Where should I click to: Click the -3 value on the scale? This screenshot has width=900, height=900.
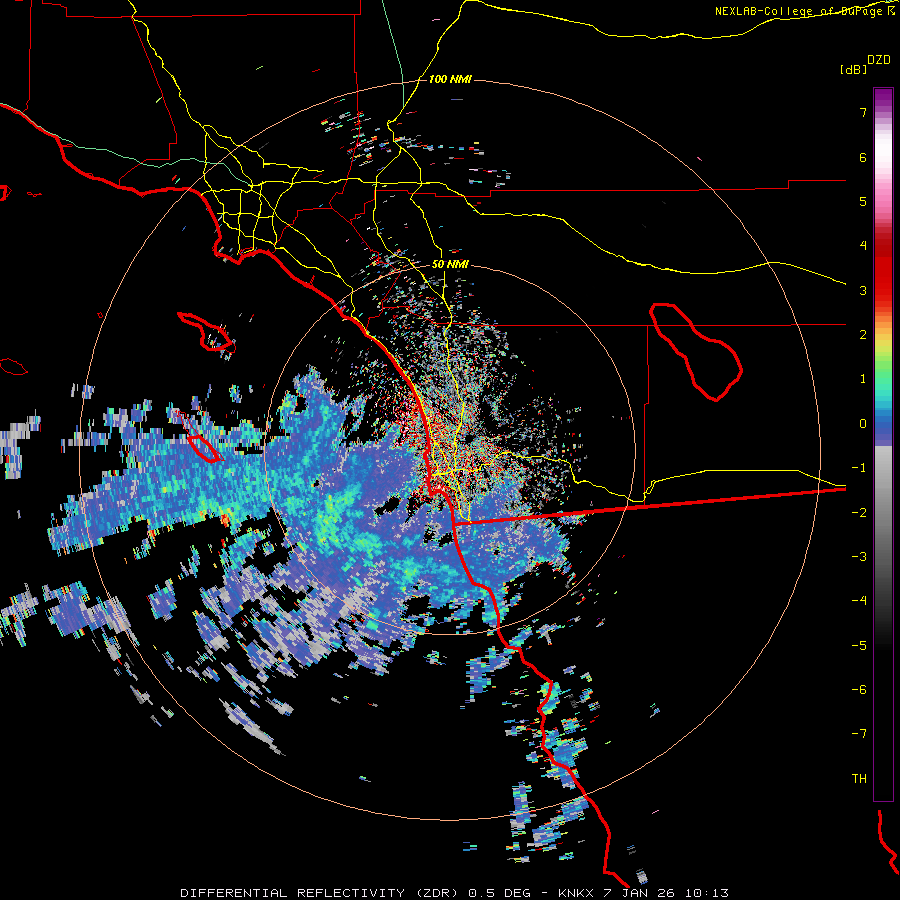tap(859, 557)
